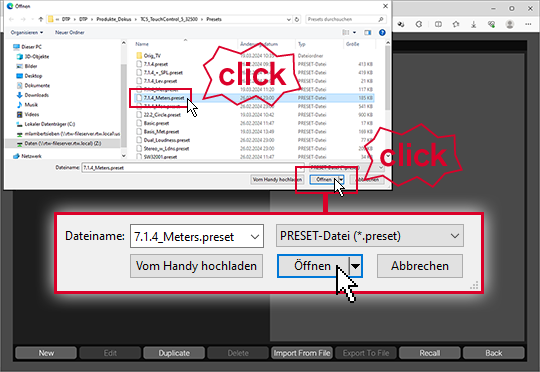Select Downloads in the navigation tree
Screen dimensions: 540x372
point(37,95)
